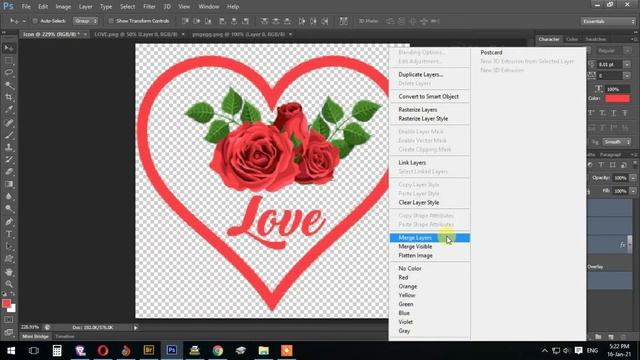Click the Photoshop Ps logo icon
This screenshot has height=360, width=640.
(9, 6)
